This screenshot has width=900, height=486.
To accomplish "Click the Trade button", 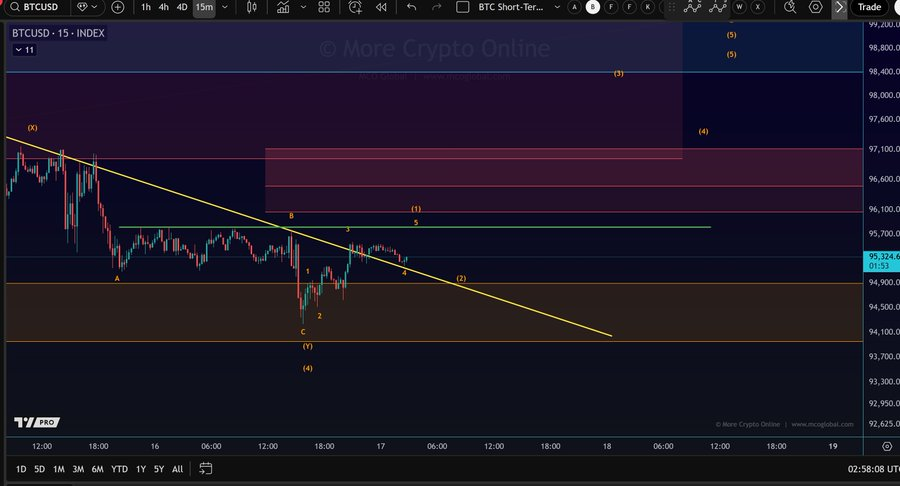I will (x=870, y=7).
